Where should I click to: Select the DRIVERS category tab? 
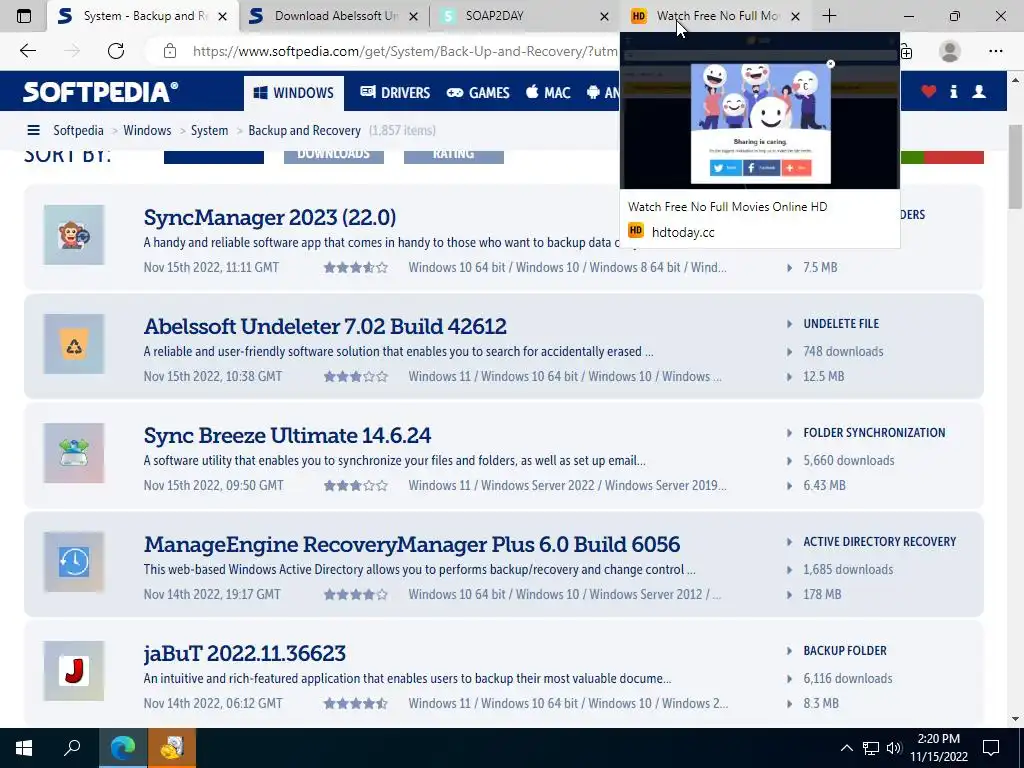point(395,93)
